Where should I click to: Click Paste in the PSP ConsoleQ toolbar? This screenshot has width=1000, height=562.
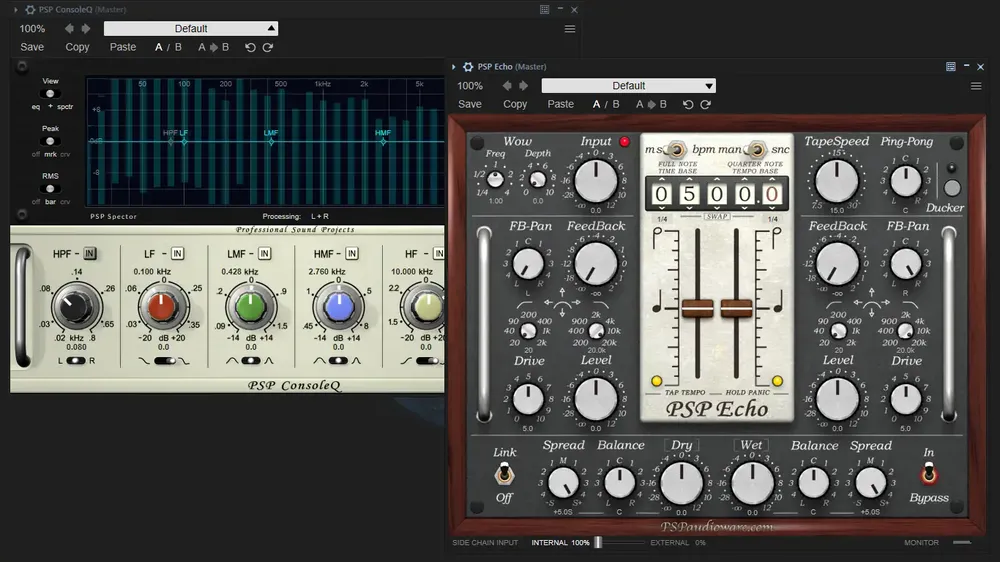123,47
